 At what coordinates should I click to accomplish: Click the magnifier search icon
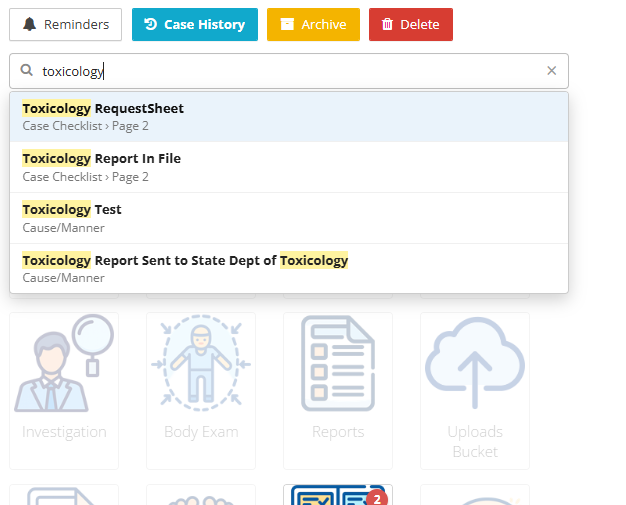(x=27, y=70)
